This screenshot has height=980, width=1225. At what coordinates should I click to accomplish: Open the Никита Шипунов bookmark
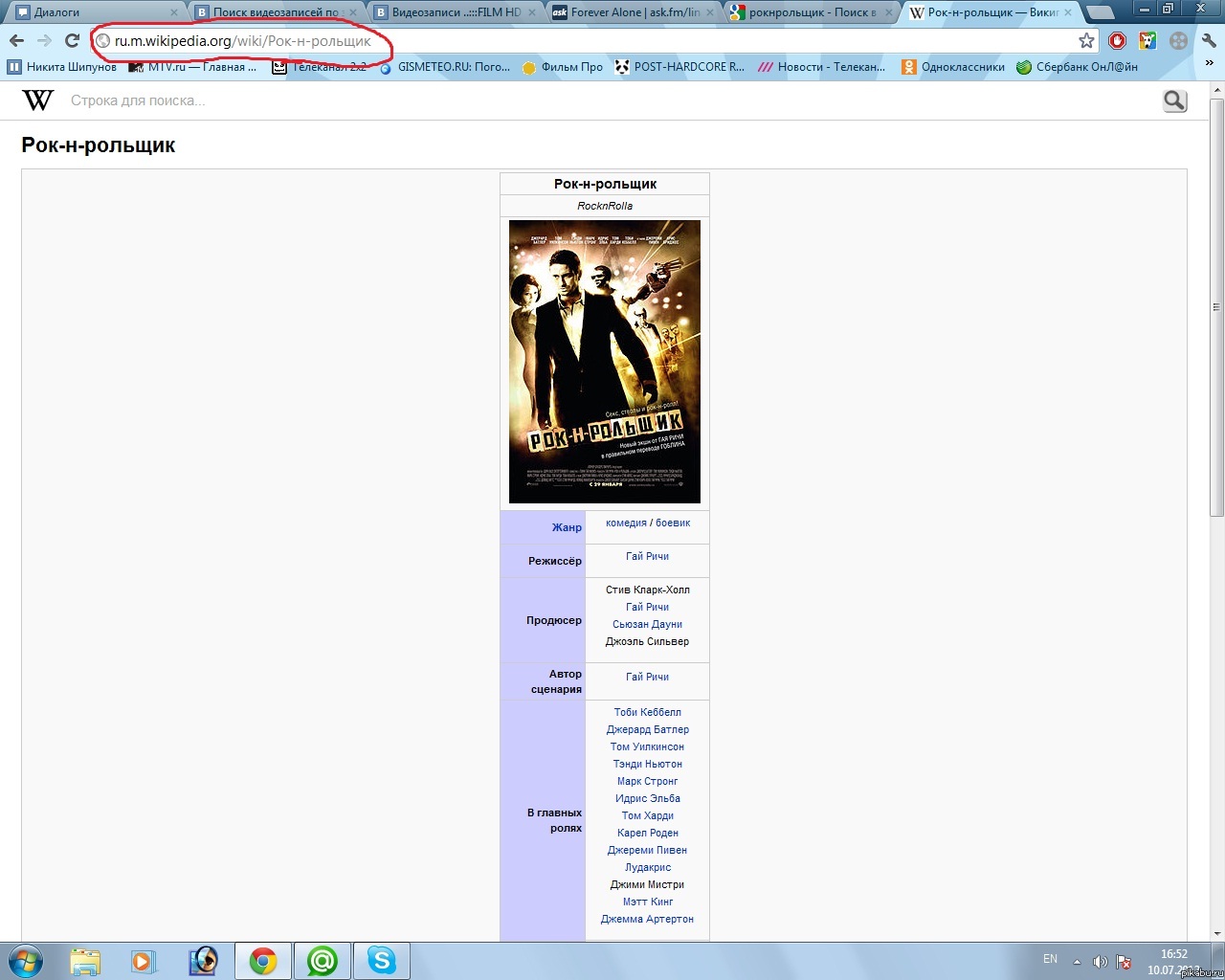62,67
